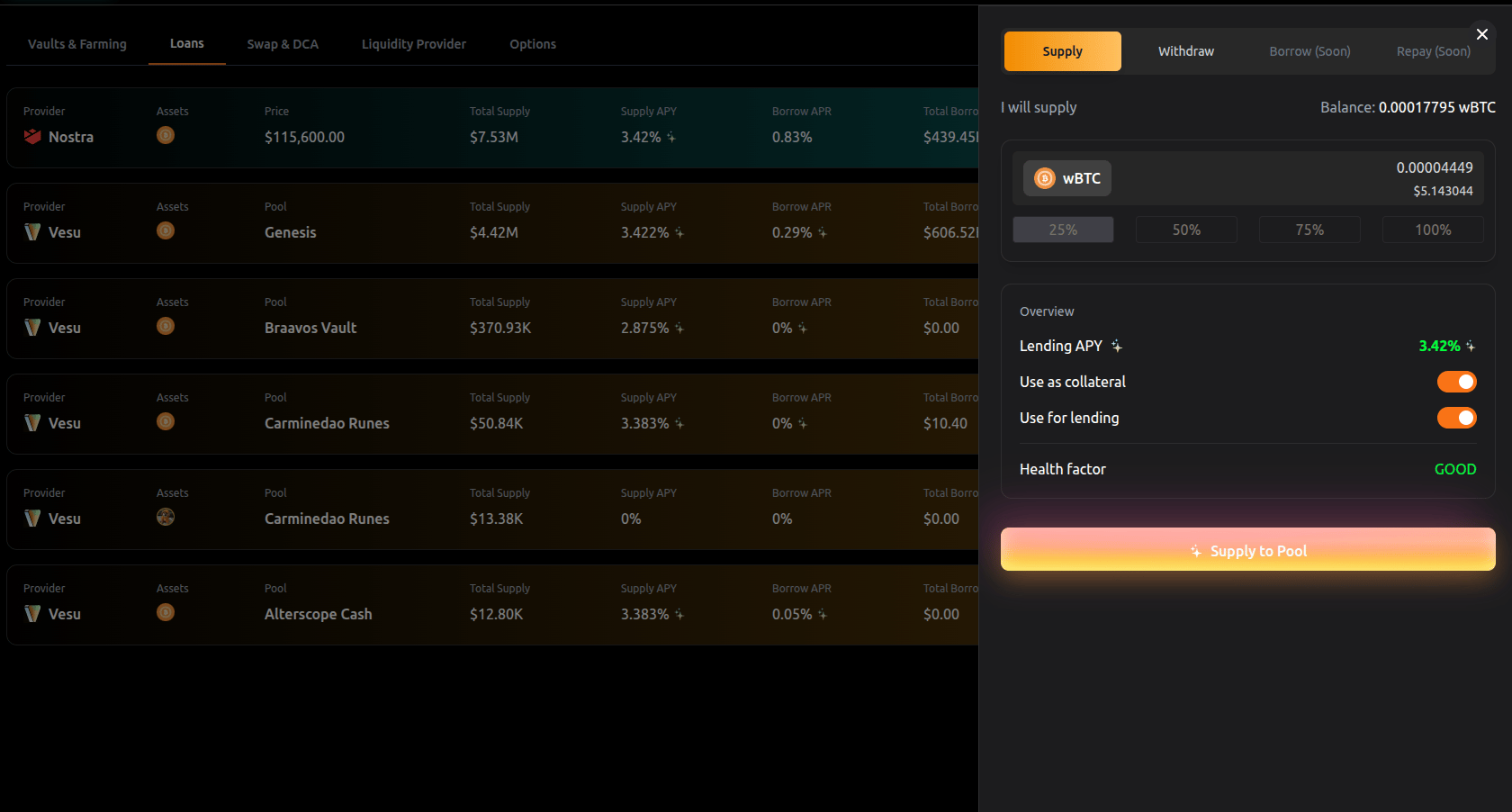
Task: Click the asset coin icon in Braavos Vault row
Action: point(166,326)
